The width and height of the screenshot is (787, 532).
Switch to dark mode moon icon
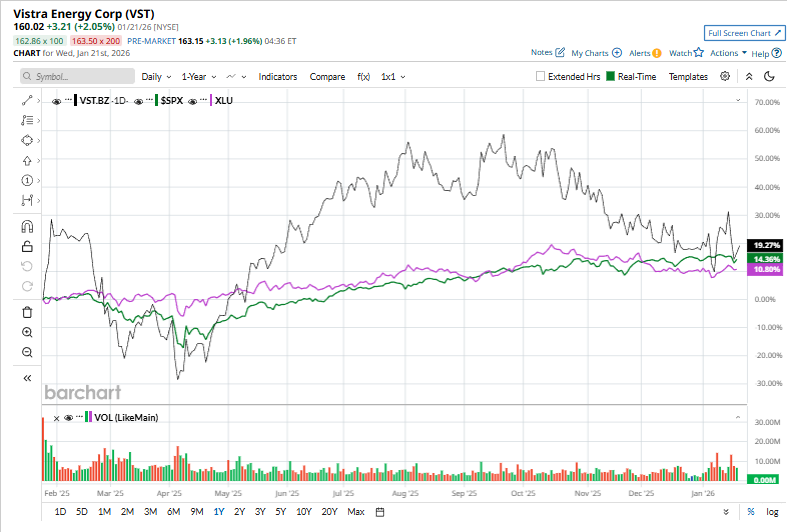tap(769, 77)
